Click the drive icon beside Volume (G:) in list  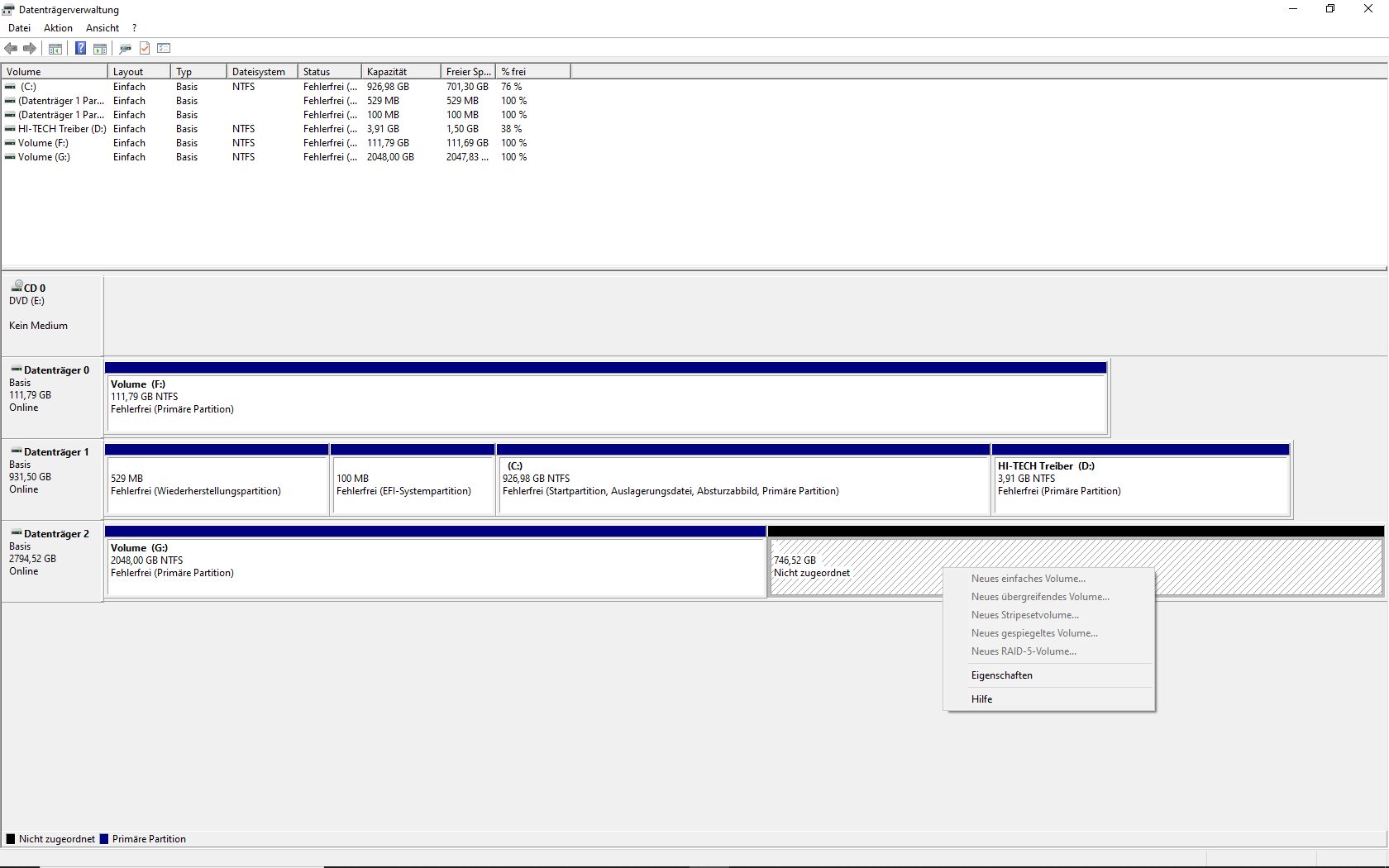10,157
